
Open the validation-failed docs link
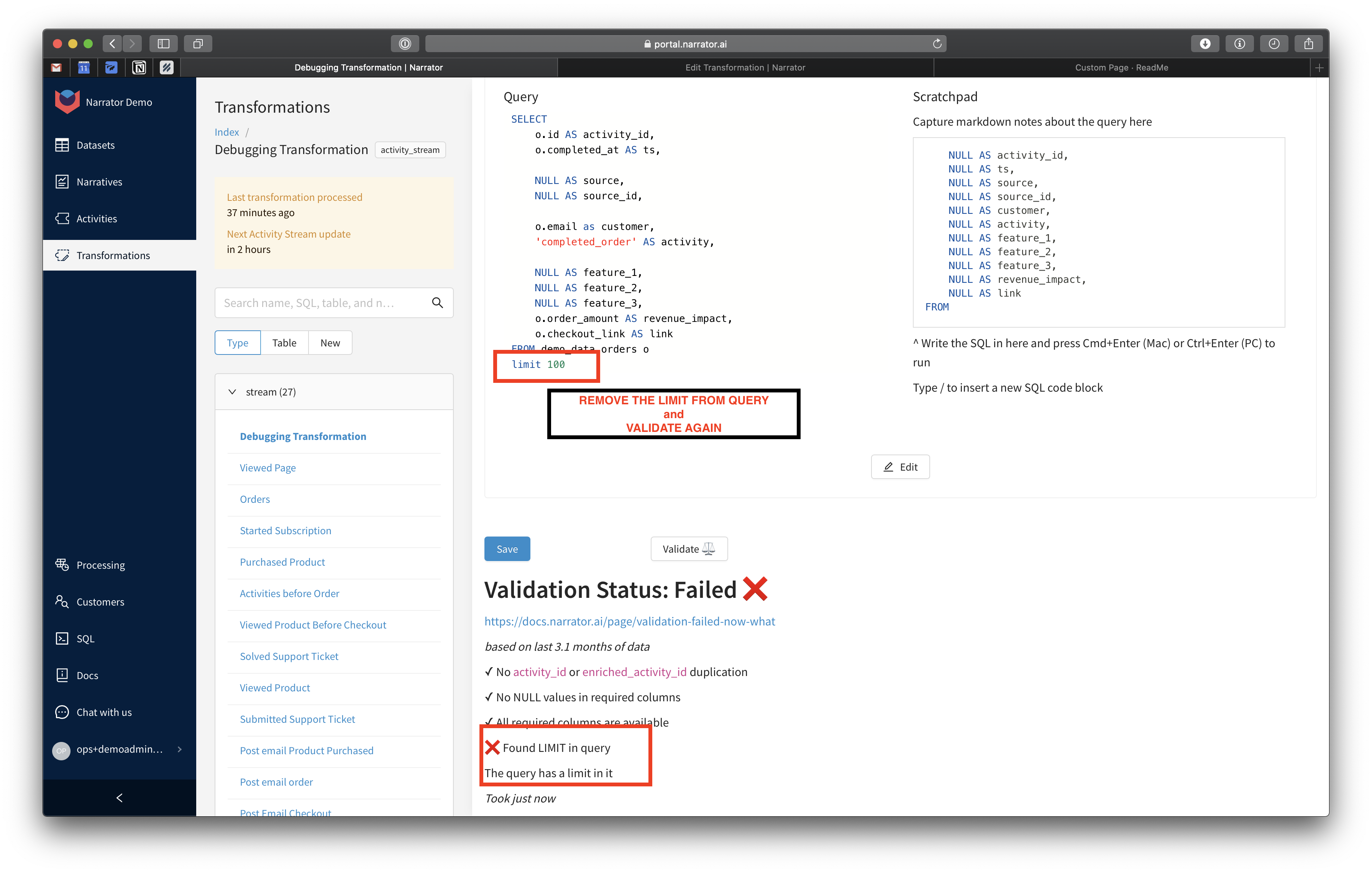[629, 621]
